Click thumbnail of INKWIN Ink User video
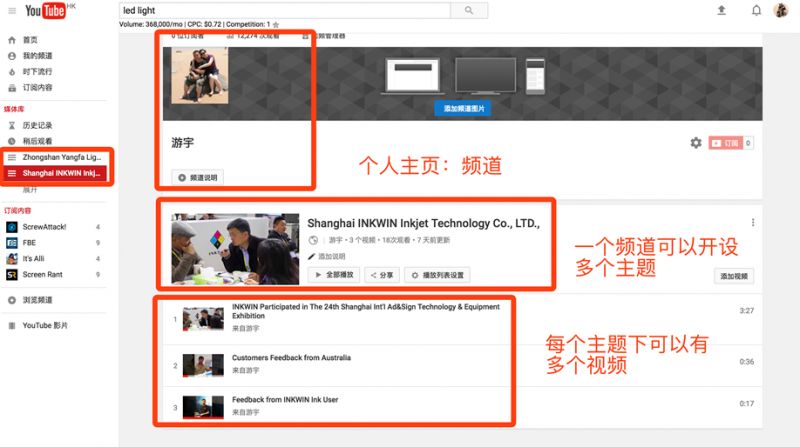This screenshot has height=447, width=800. coord(203,407)
